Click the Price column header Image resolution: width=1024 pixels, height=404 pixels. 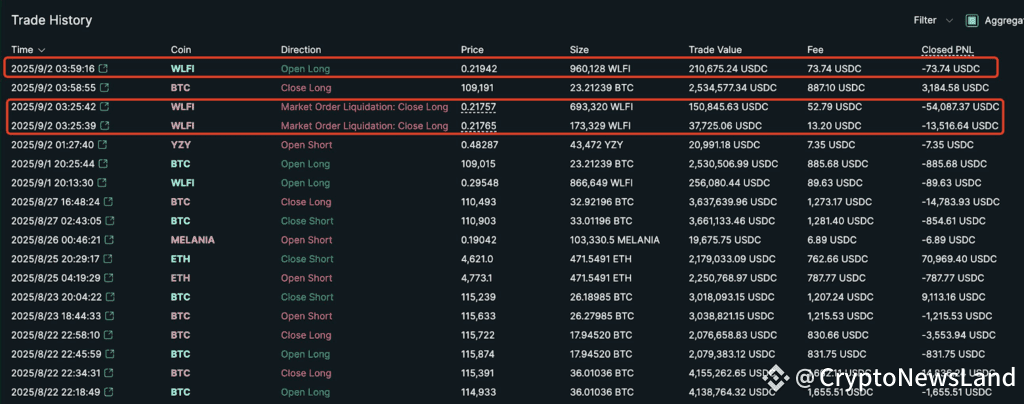click(472, 50)
